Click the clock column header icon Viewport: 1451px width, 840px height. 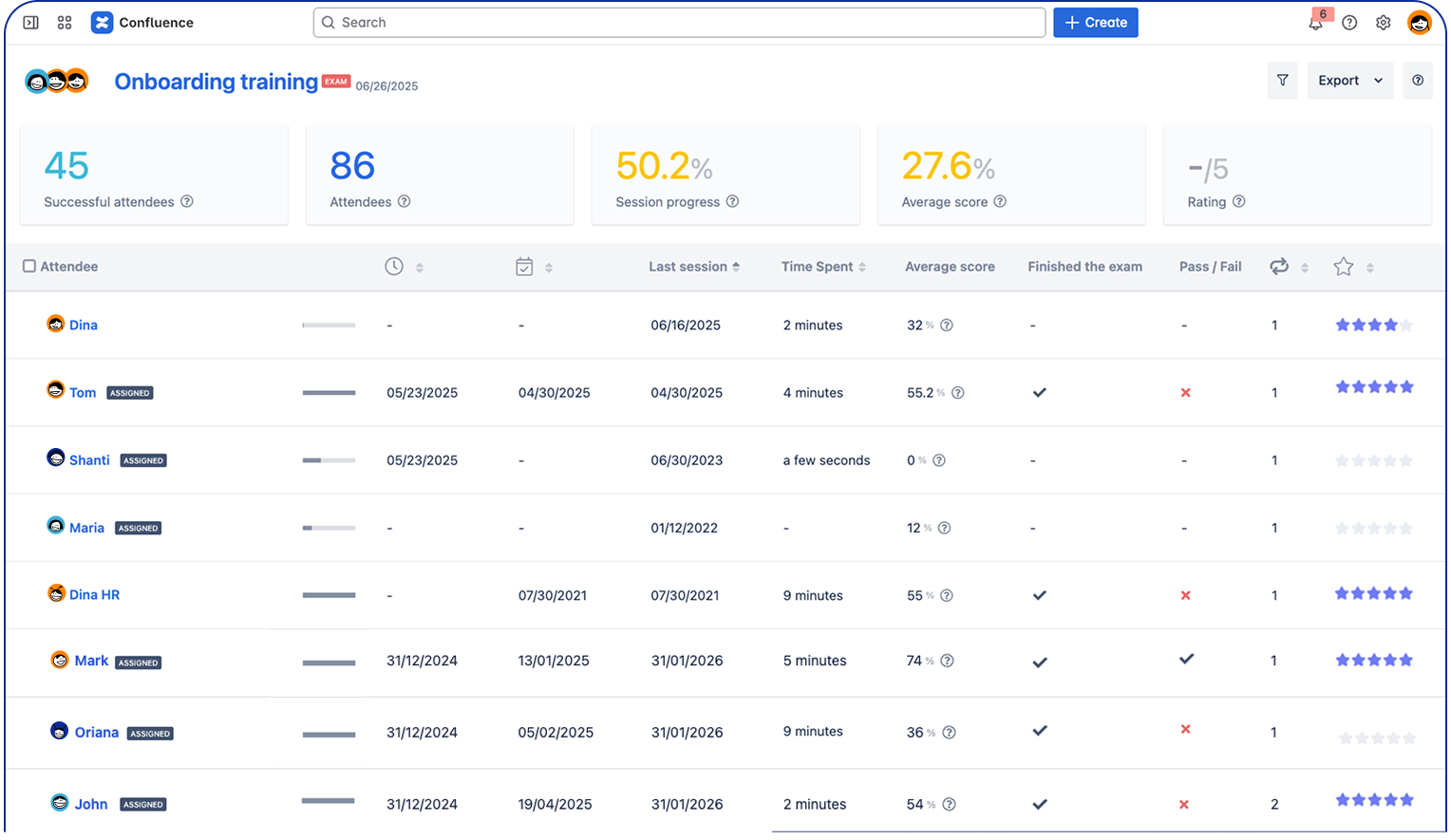pyautogui.click(x=394, y=267)
